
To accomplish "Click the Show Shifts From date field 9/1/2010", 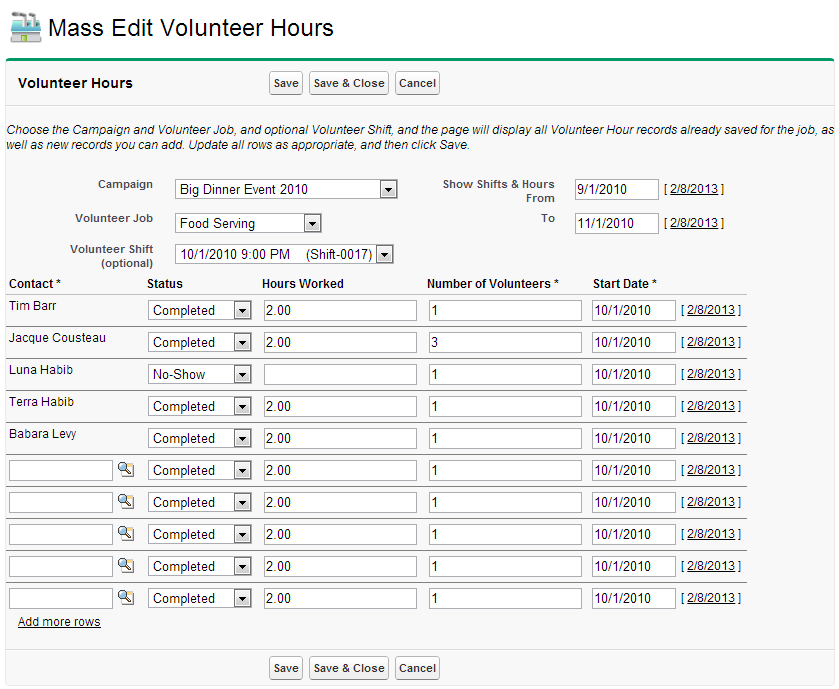I will (x=616, y=189).
